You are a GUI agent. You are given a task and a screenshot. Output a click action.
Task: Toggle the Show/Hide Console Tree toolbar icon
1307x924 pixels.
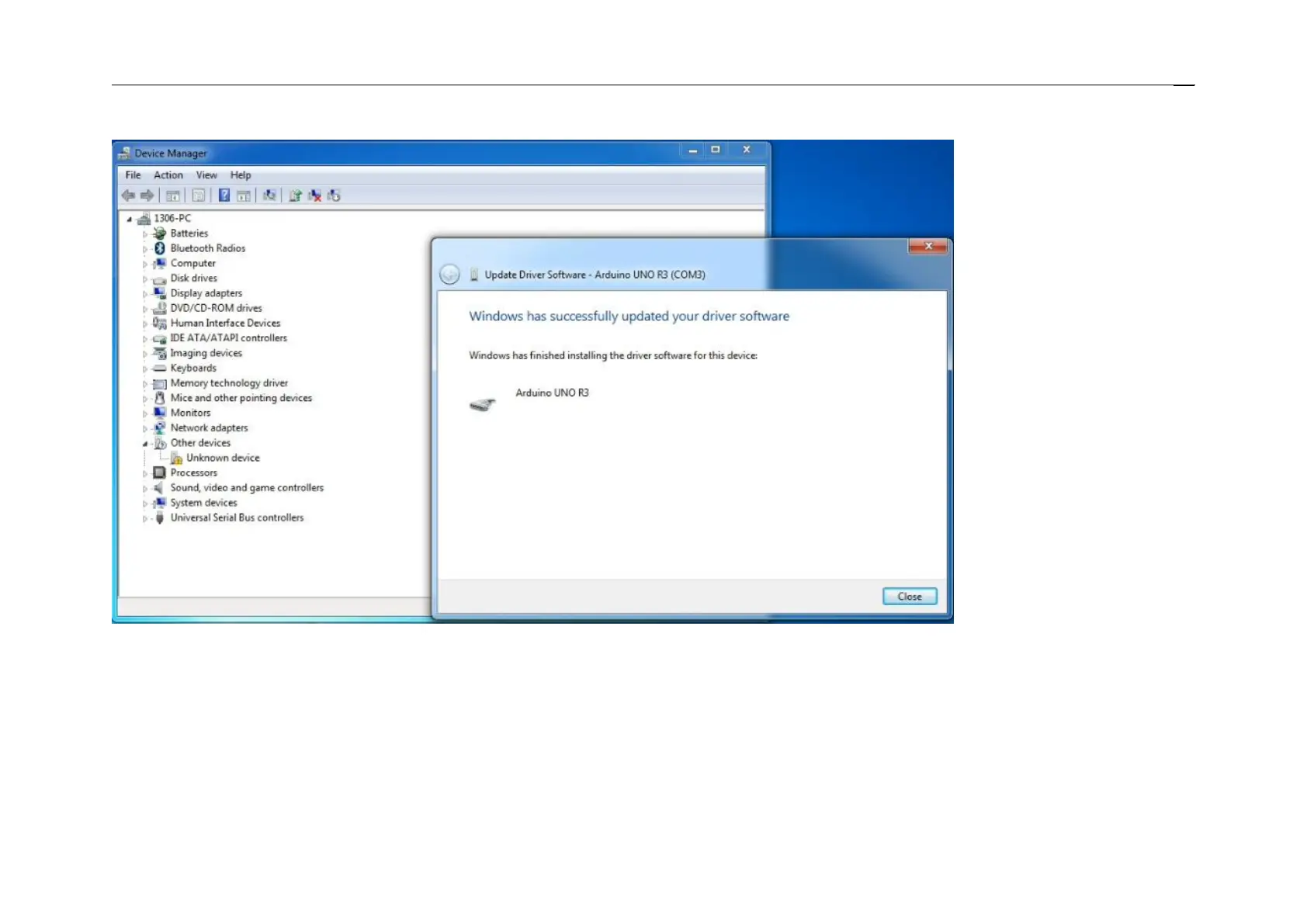(x=173, y=196)
